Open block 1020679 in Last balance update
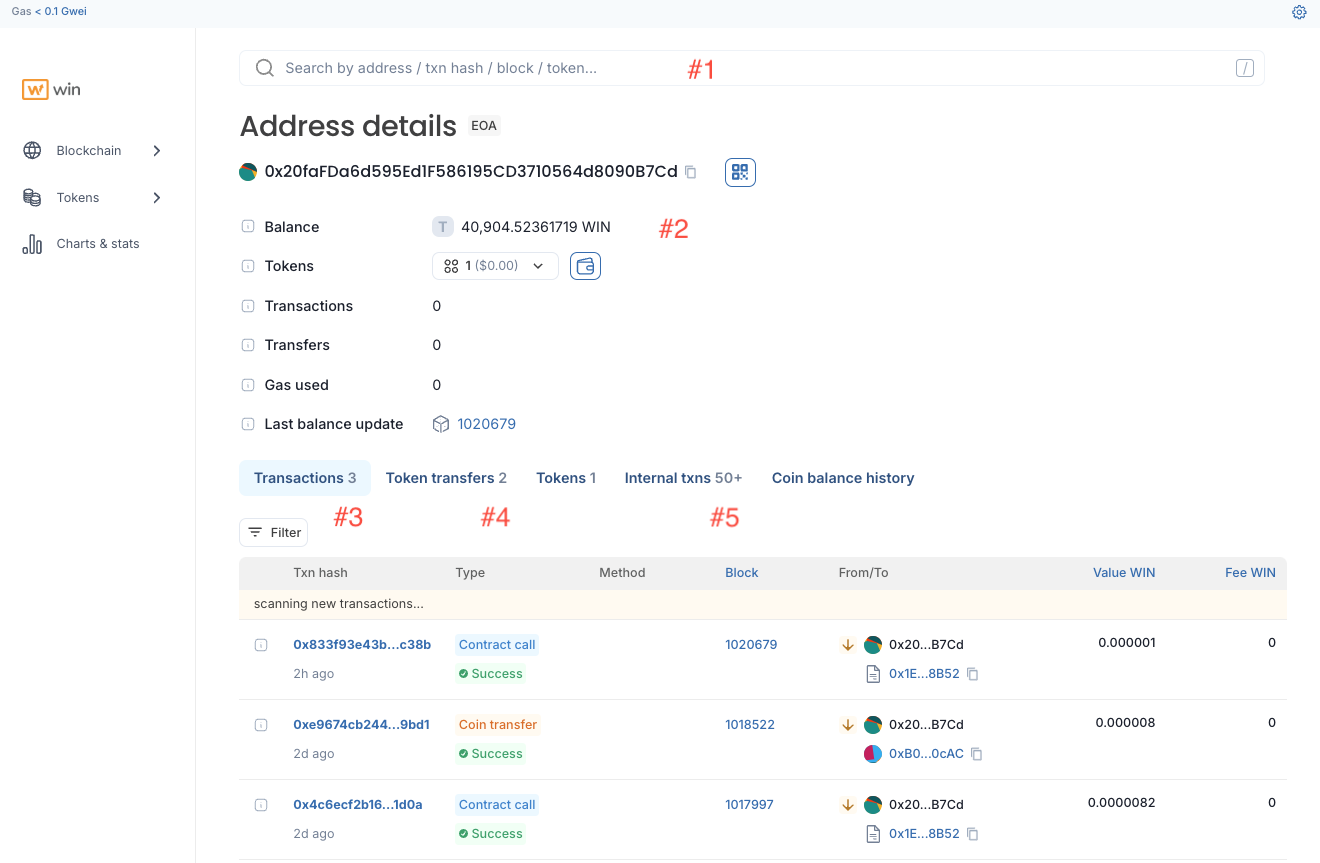The width and height of the screenshot is (1320, 863). click(x=486, y=424)
